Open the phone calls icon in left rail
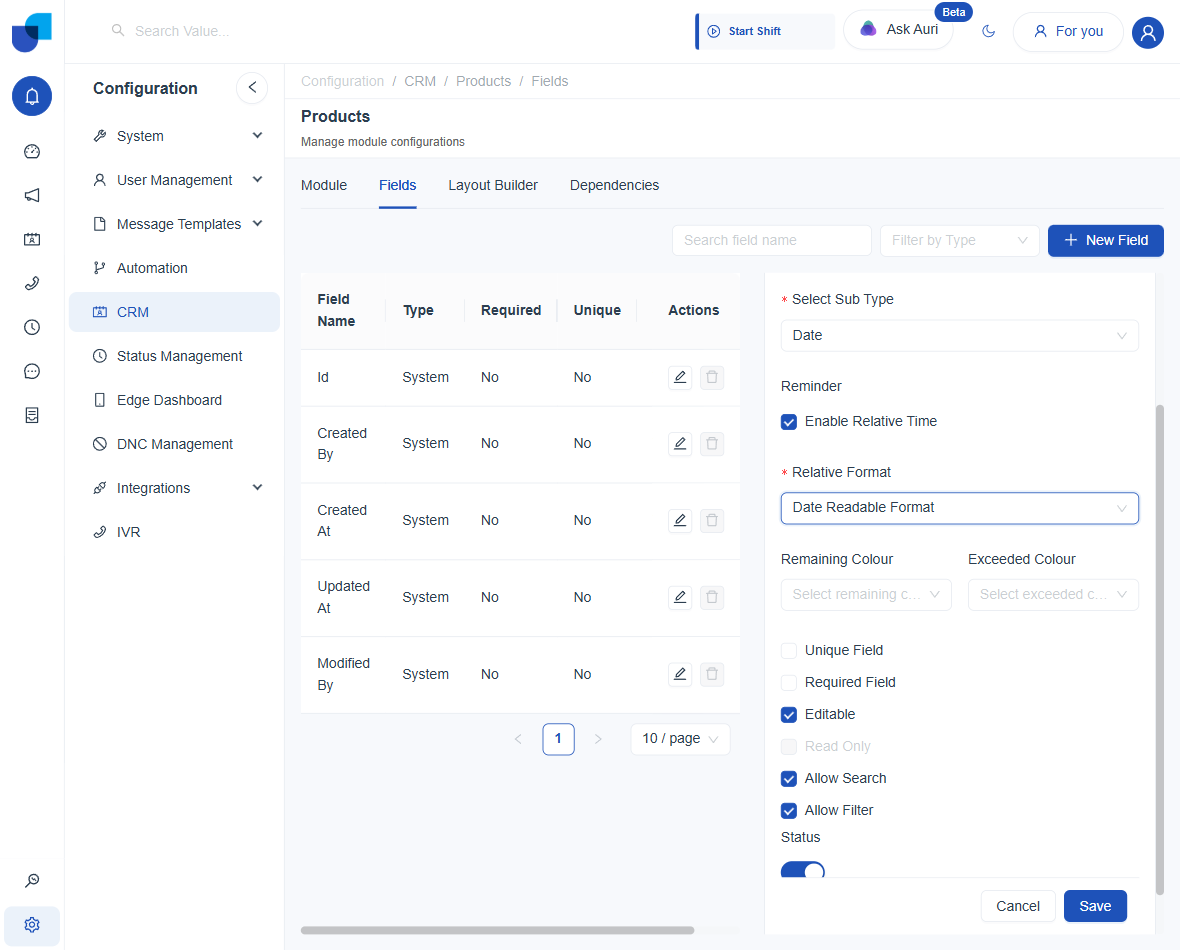This screenshot has height=950, width=1180. click(32, 283)
